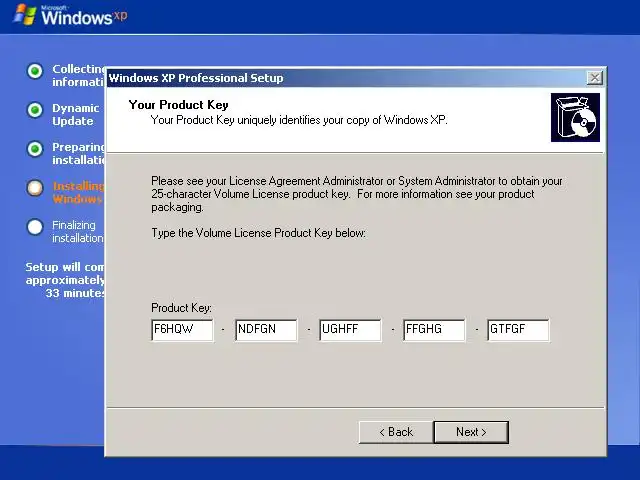
Task: Activate the FFGHG product key field
Action: coord(434,330)
